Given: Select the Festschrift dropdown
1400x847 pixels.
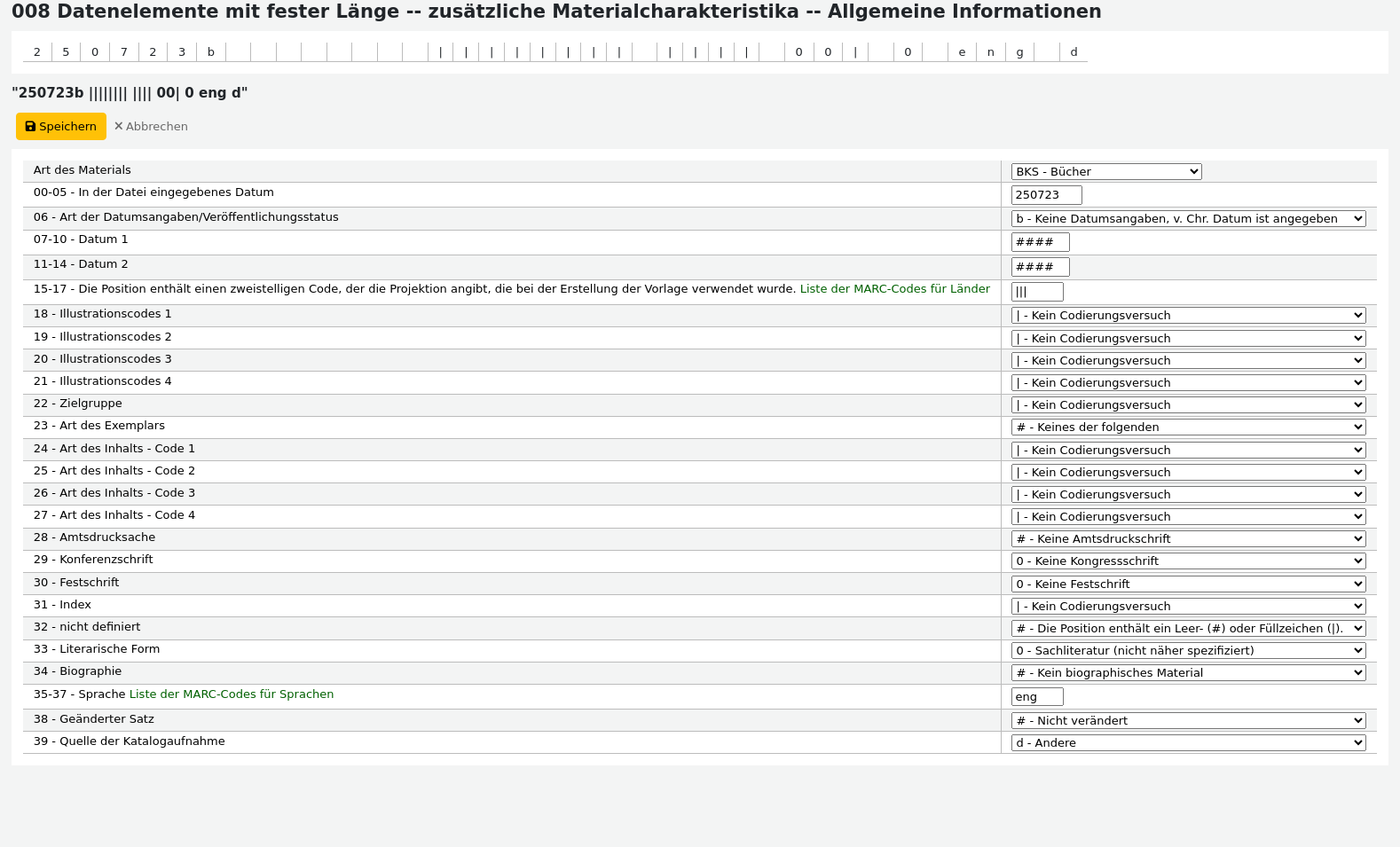Looking at the screenshot, I should point(1187,584).
